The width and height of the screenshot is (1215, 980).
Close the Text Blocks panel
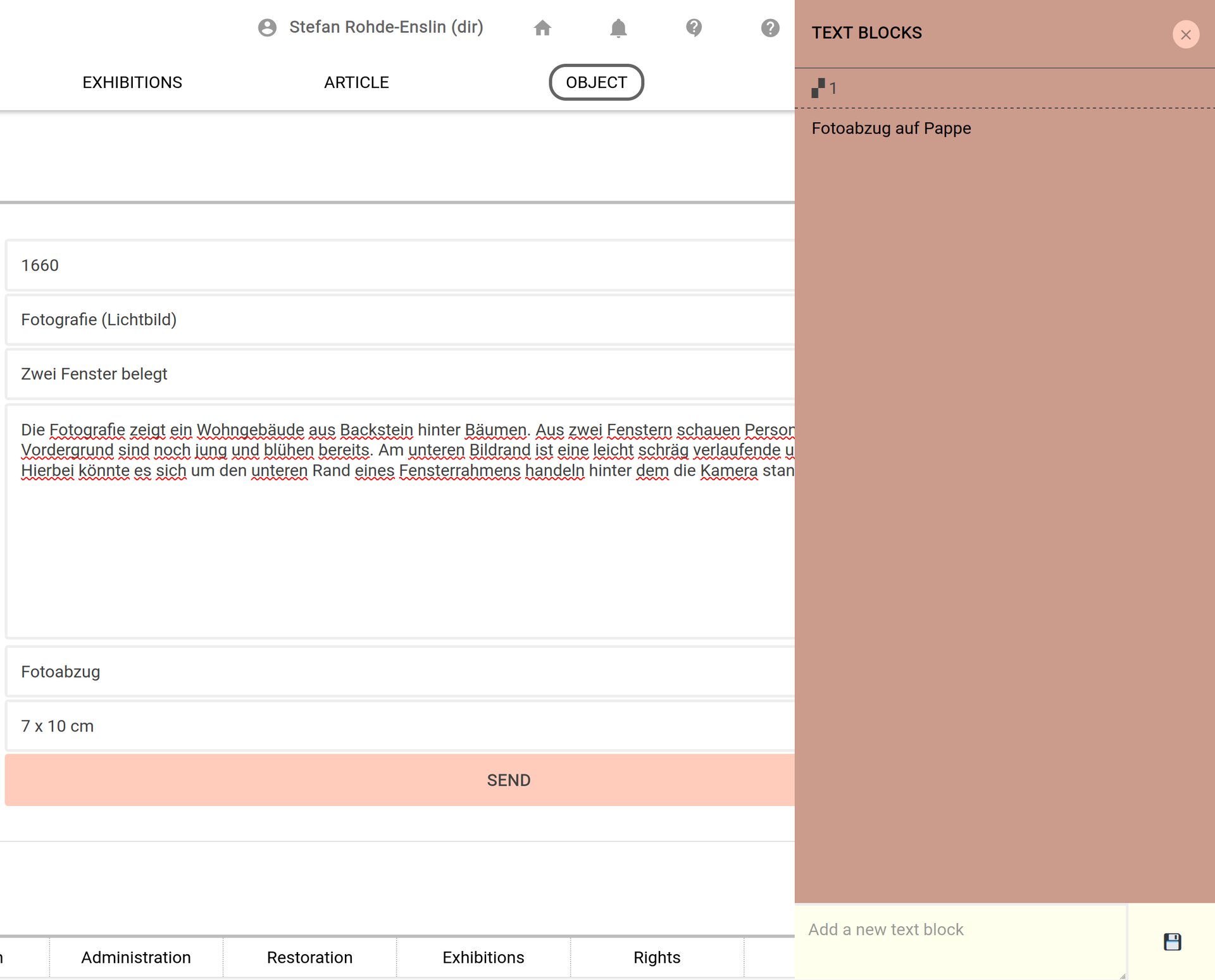point(1186,35)
